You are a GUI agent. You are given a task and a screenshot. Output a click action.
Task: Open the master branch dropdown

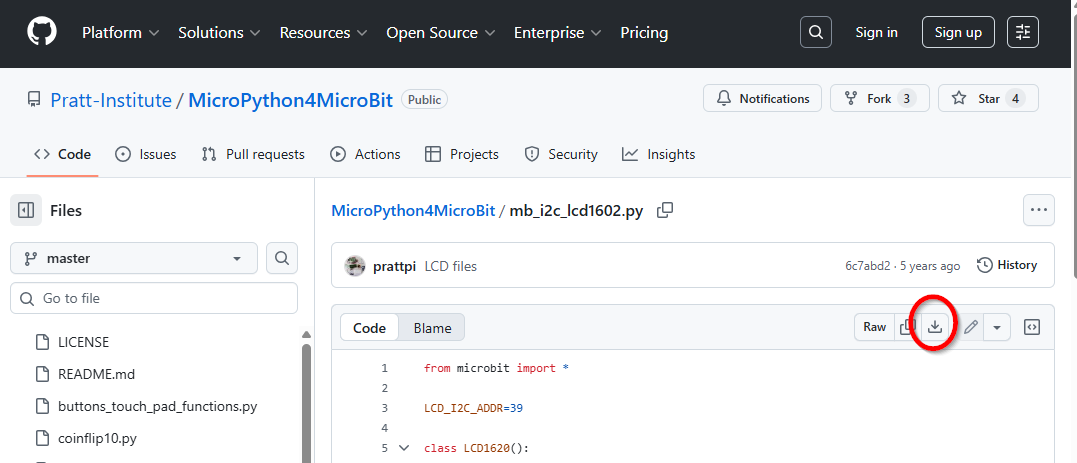[134, 258]
